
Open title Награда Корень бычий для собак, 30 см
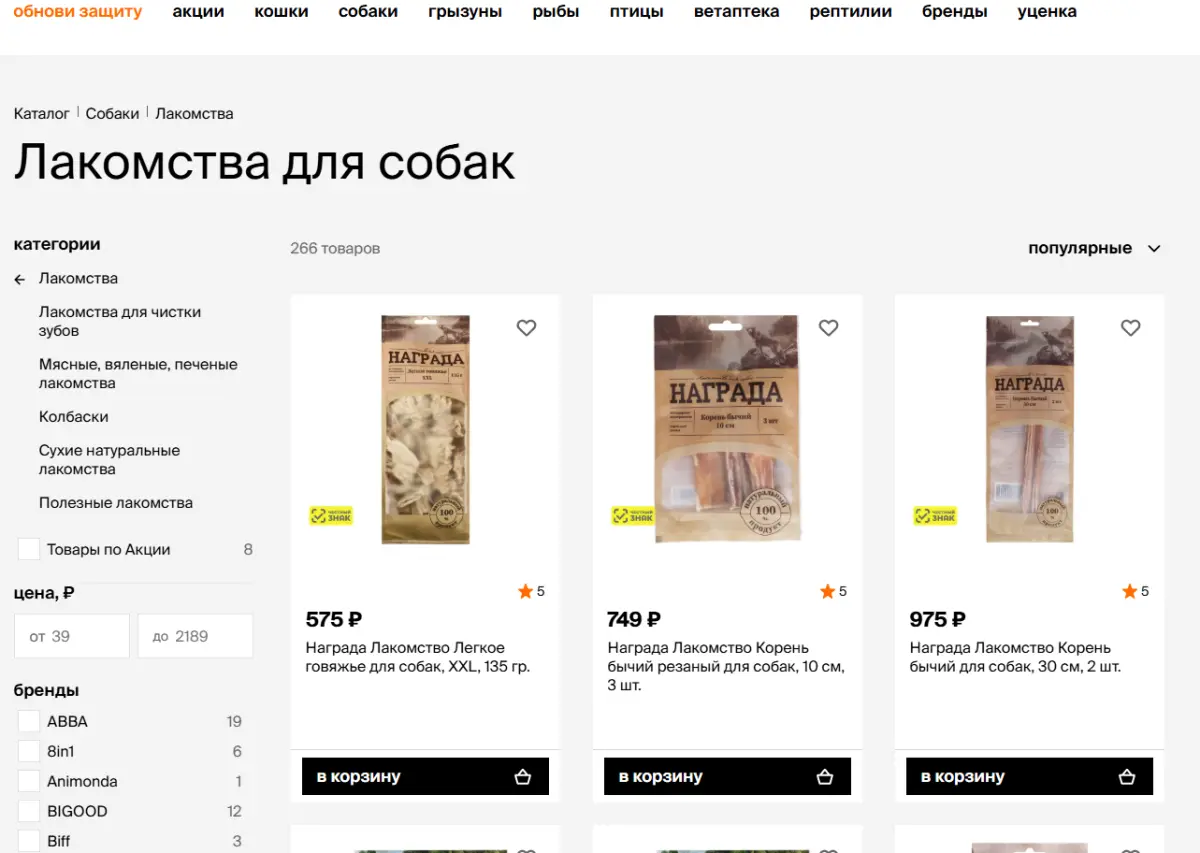(x=1015, y=657)
